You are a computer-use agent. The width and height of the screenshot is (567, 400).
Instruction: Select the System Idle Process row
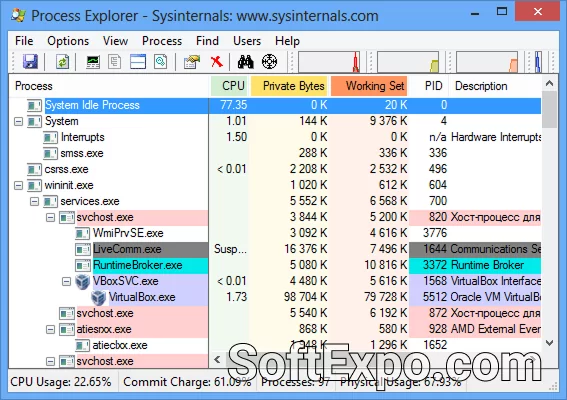coord(275,105)
